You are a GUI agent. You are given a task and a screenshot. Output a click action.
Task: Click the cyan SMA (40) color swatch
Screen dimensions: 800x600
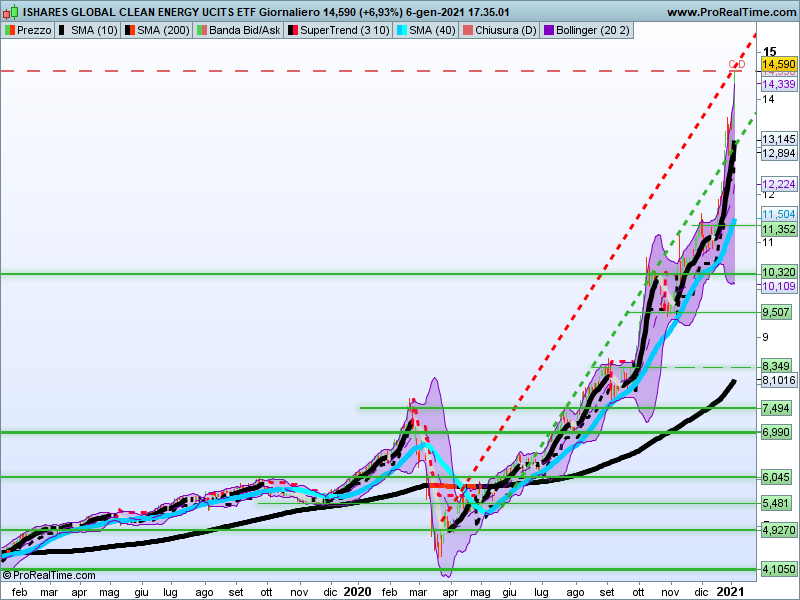(402, 31)
